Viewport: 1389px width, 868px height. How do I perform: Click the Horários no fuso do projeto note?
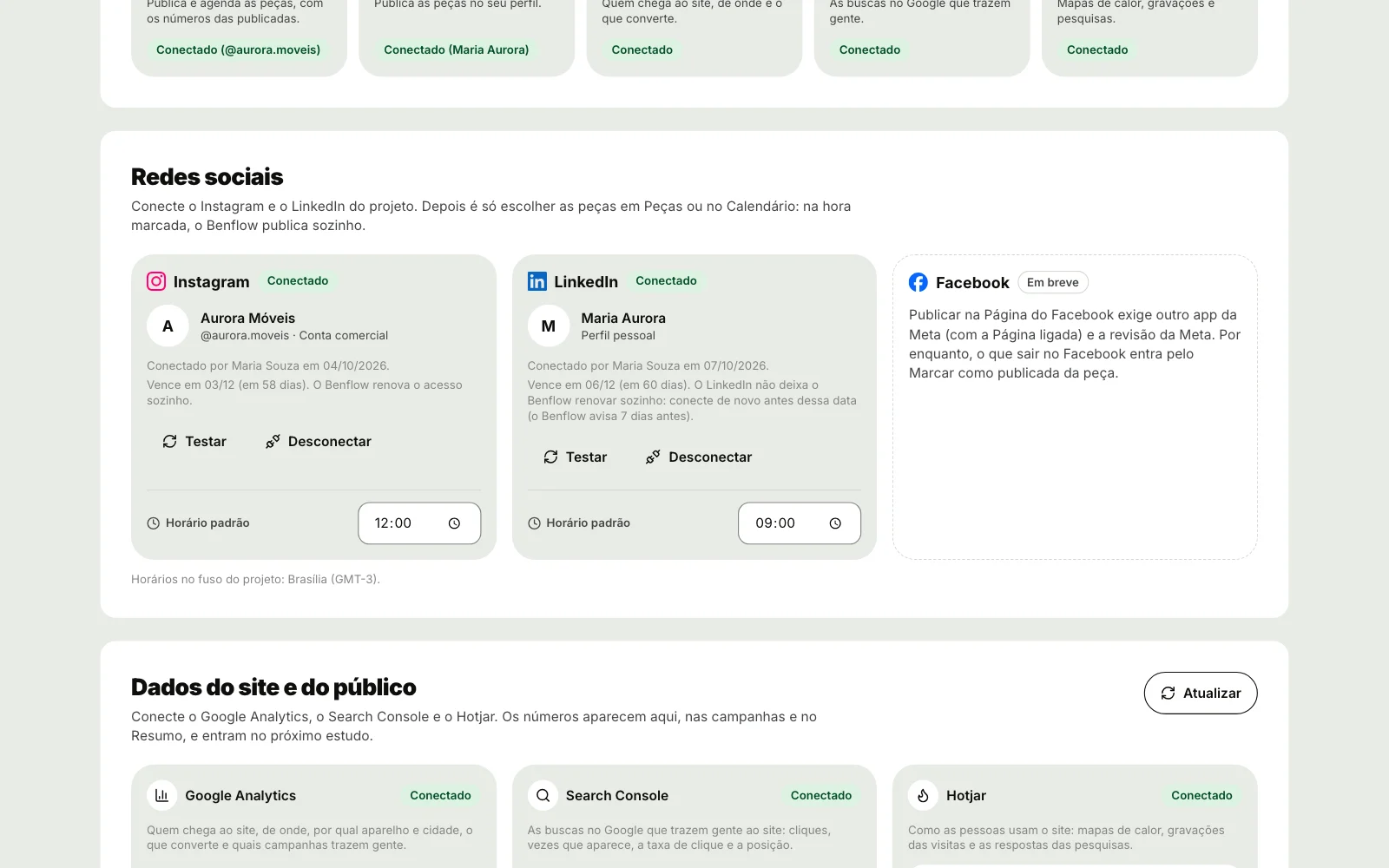point(255,579)
